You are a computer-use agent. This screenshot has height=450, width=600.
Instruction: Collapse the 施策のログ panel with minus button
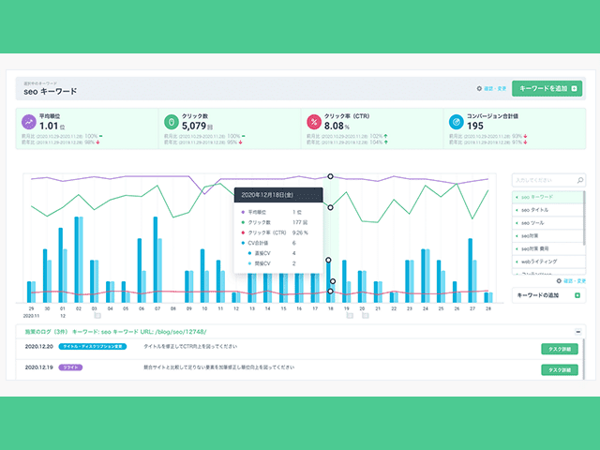pyautogui.click(x=577, y=331)
